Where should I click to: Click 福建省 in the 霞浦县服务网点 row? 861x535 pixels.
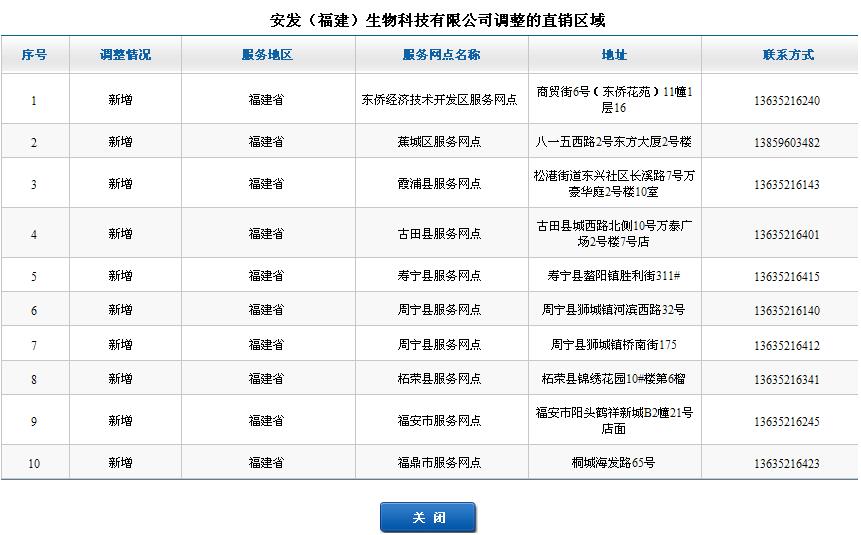[x=266, y=183]
